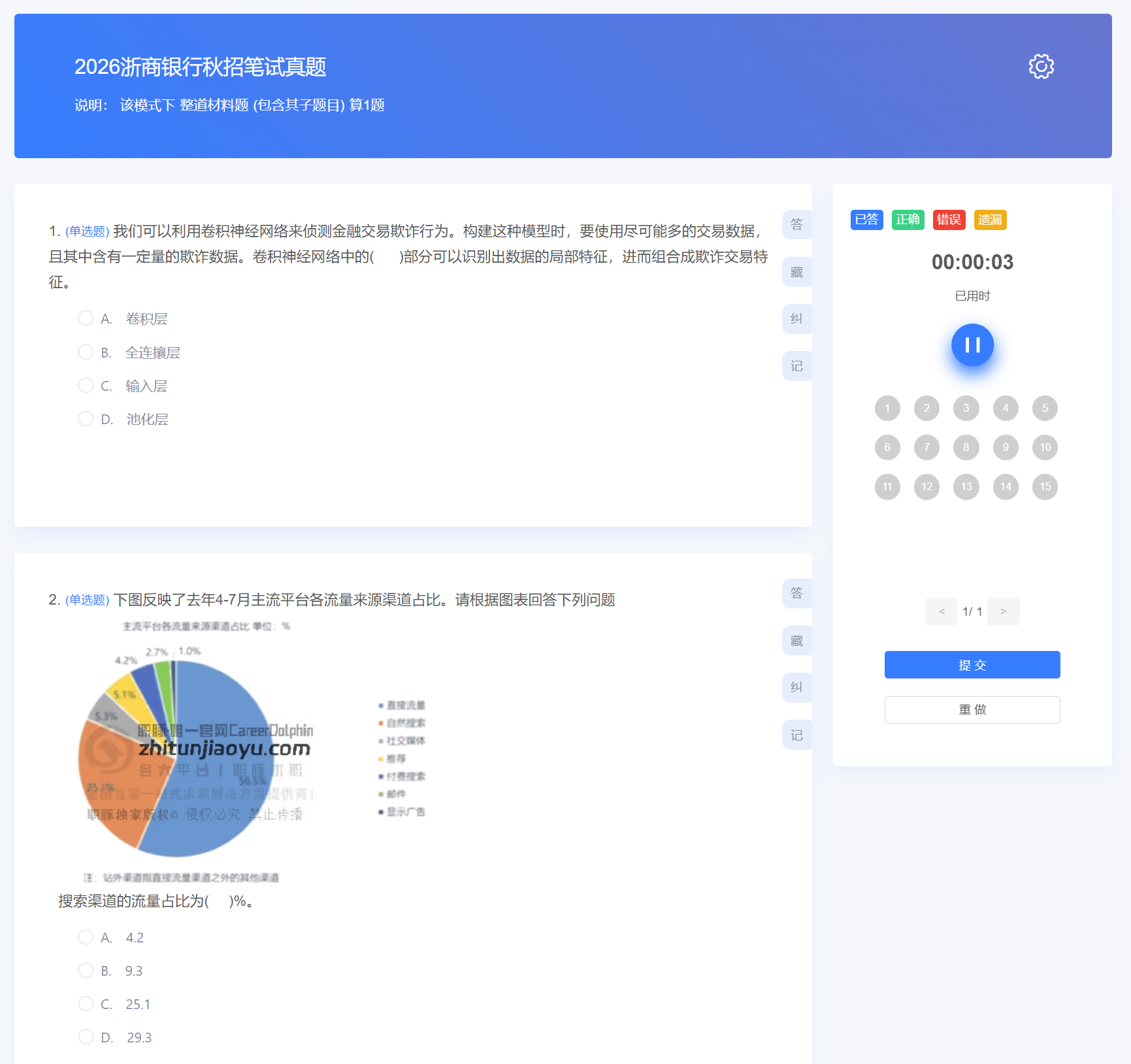Click the 藏 bookmark button beside question 2
The width and height of the screenshot is (1131, 1064).
(796, 640)
